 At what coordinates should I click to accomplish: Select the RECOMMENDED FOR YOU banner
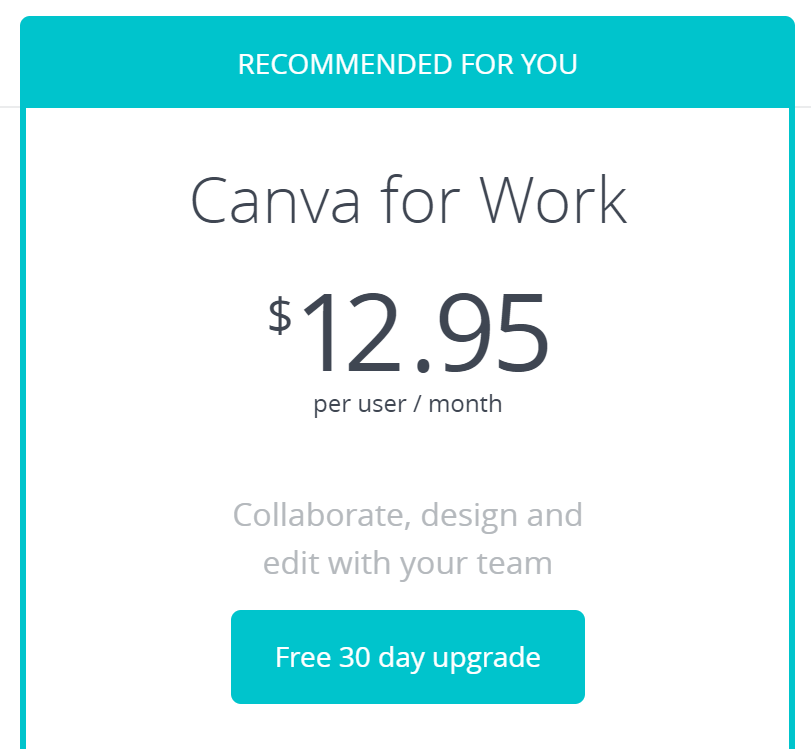(408, 62)
